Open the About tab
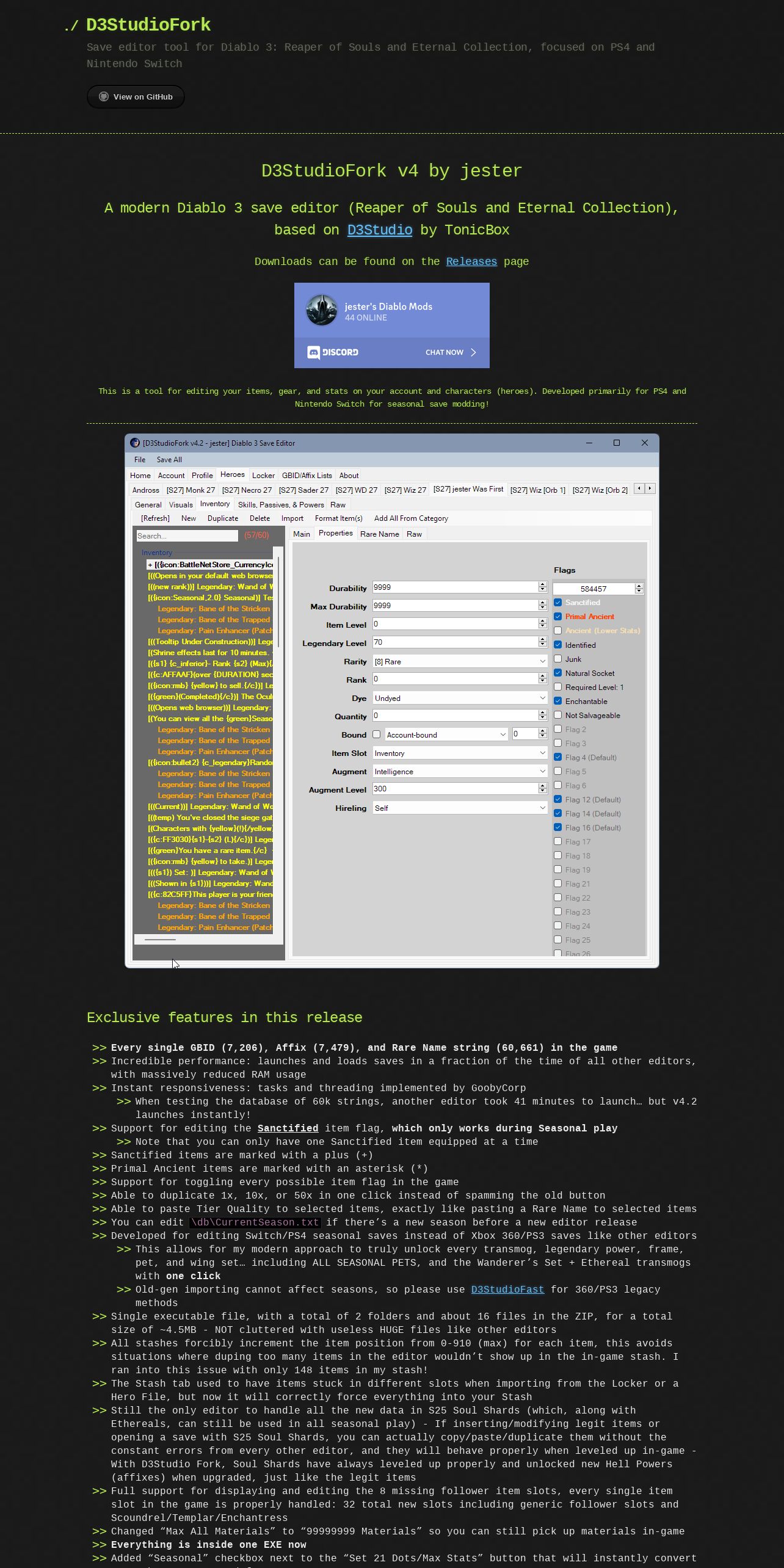Image resolution: width=784 pixels, height=1568 pixels. tap(349, 476)
